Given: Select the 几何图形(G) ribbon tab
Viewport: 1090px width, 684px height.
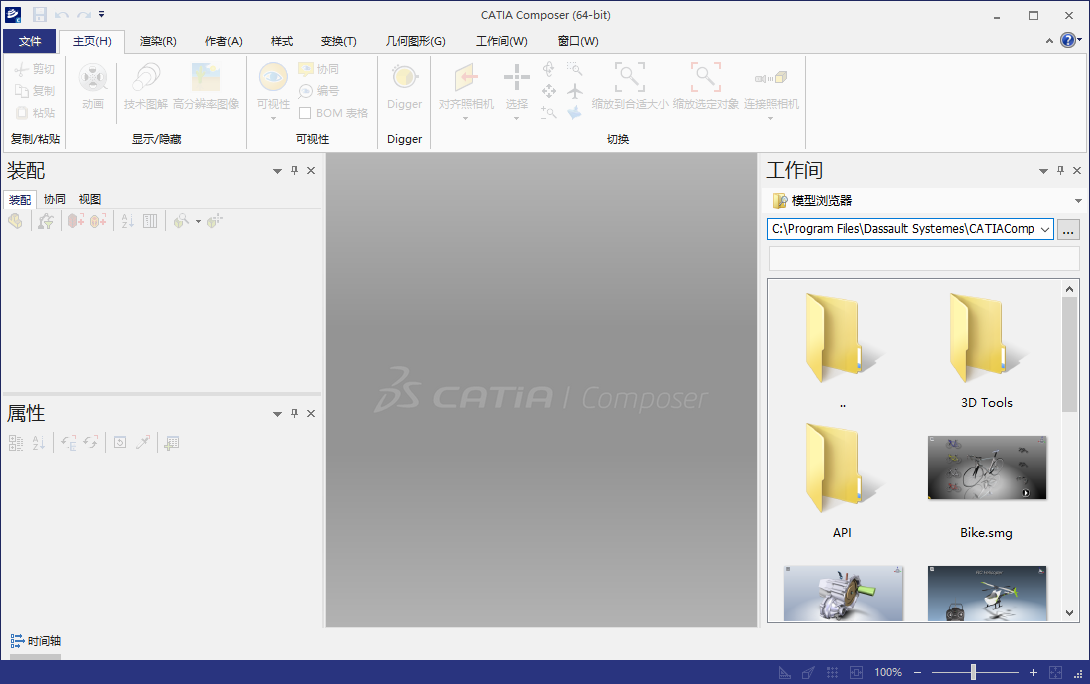Looking at the screenshot, I should coord(415,41).
